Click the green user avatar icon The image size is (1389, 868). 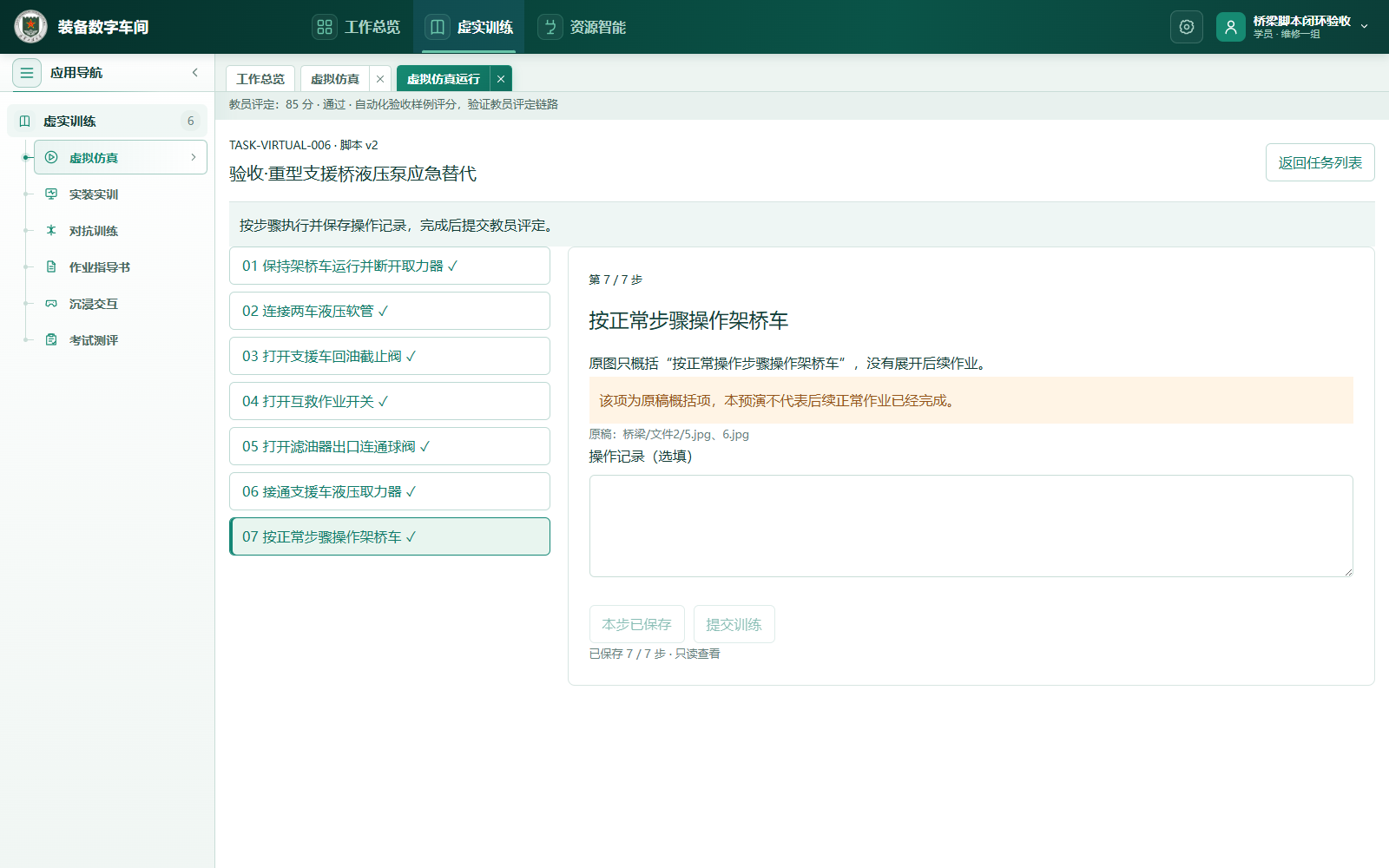(x=1230, y=27)
